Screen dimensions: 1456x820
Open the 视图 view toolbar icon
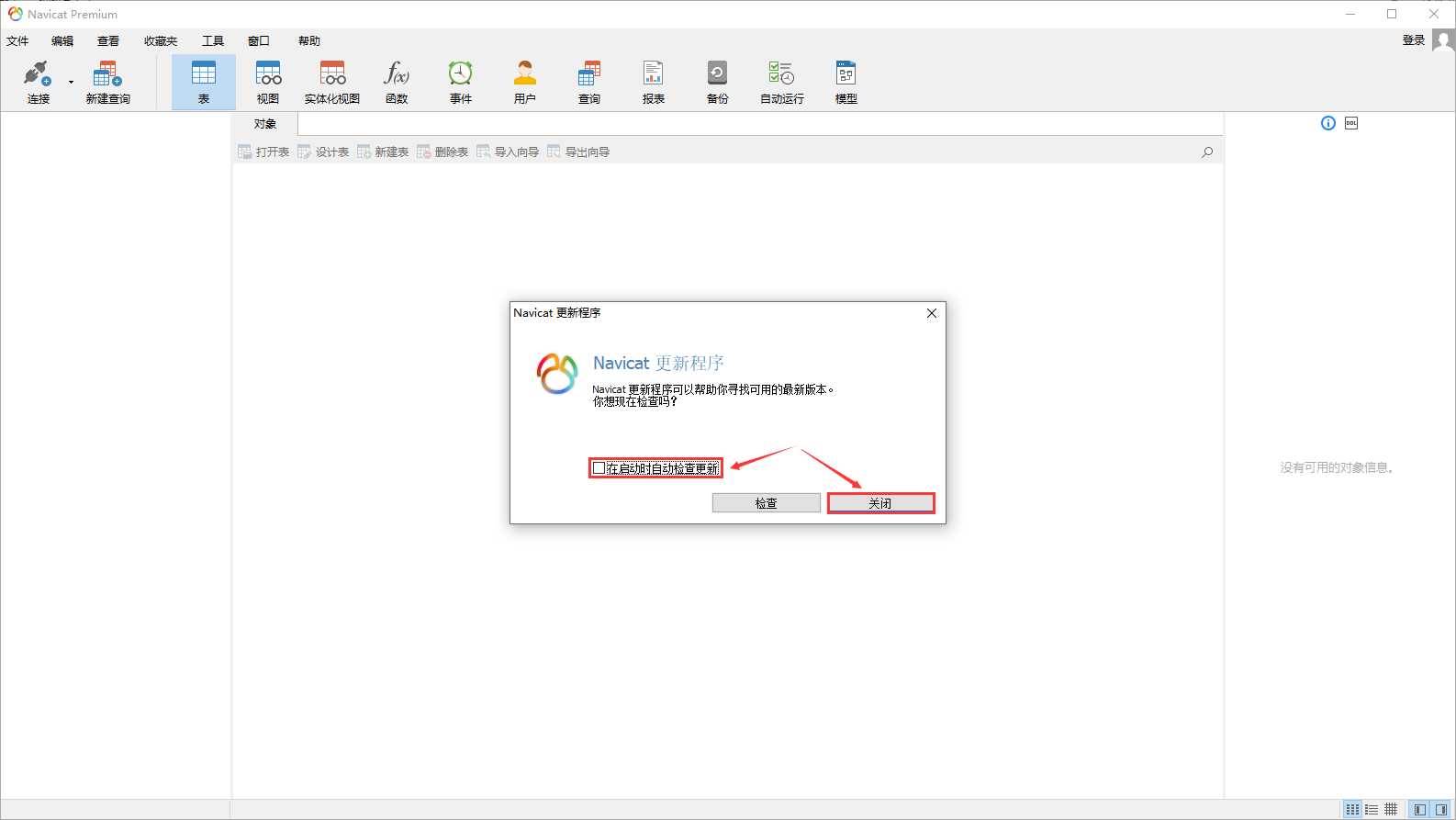point(268,82)
